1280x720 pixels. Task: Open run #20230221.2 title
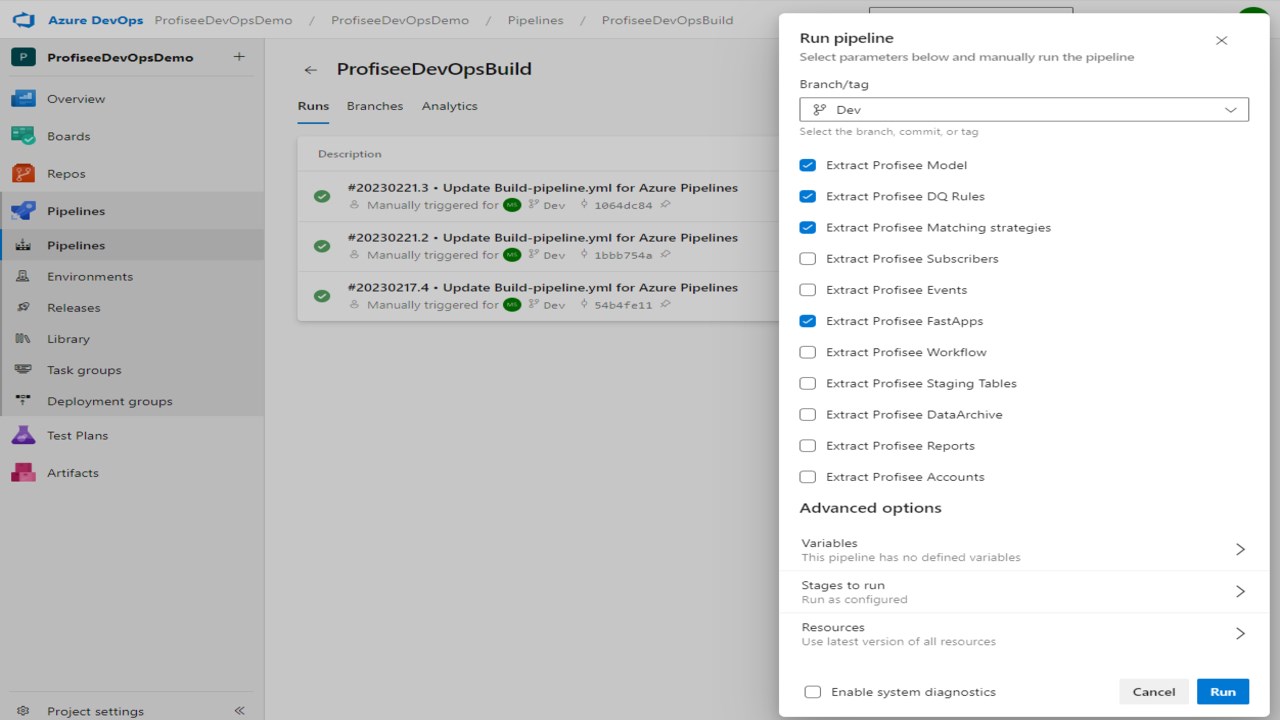click(x=542, y=238)
